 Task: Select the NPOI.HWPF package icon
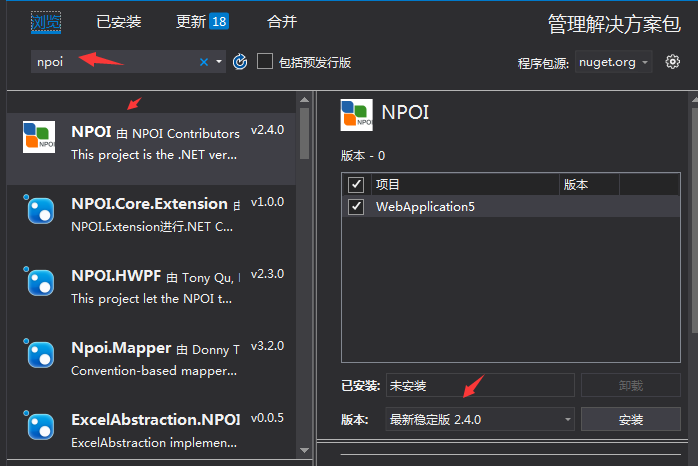(x=39, y=282)
